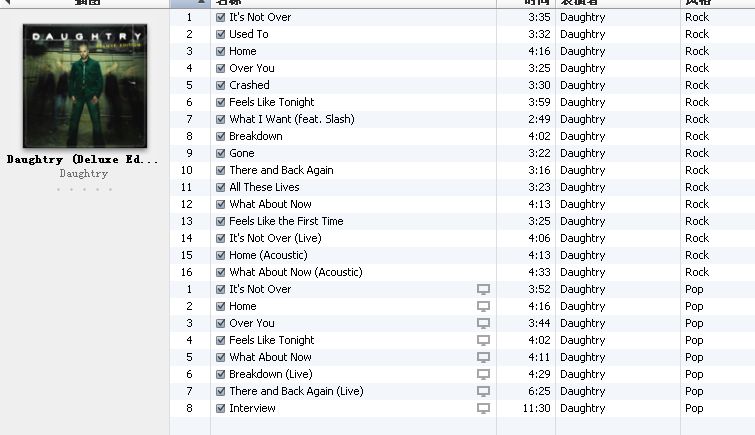Click the Daughtry album cover artwork
This screenshot has height=435, width=755.
point(85,86)
